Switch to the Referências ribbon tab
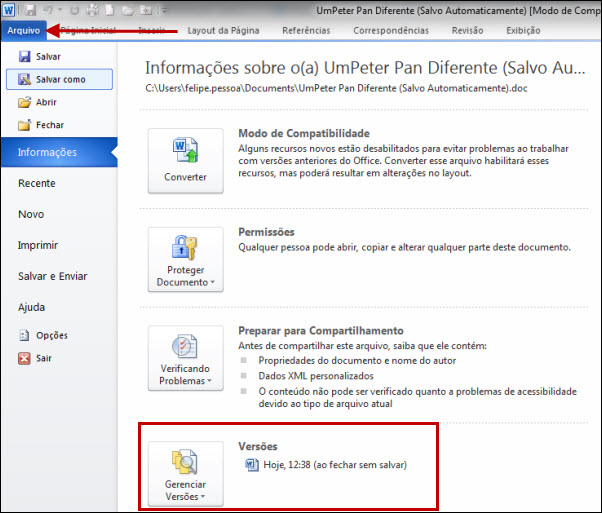 [x=306, y=31]
